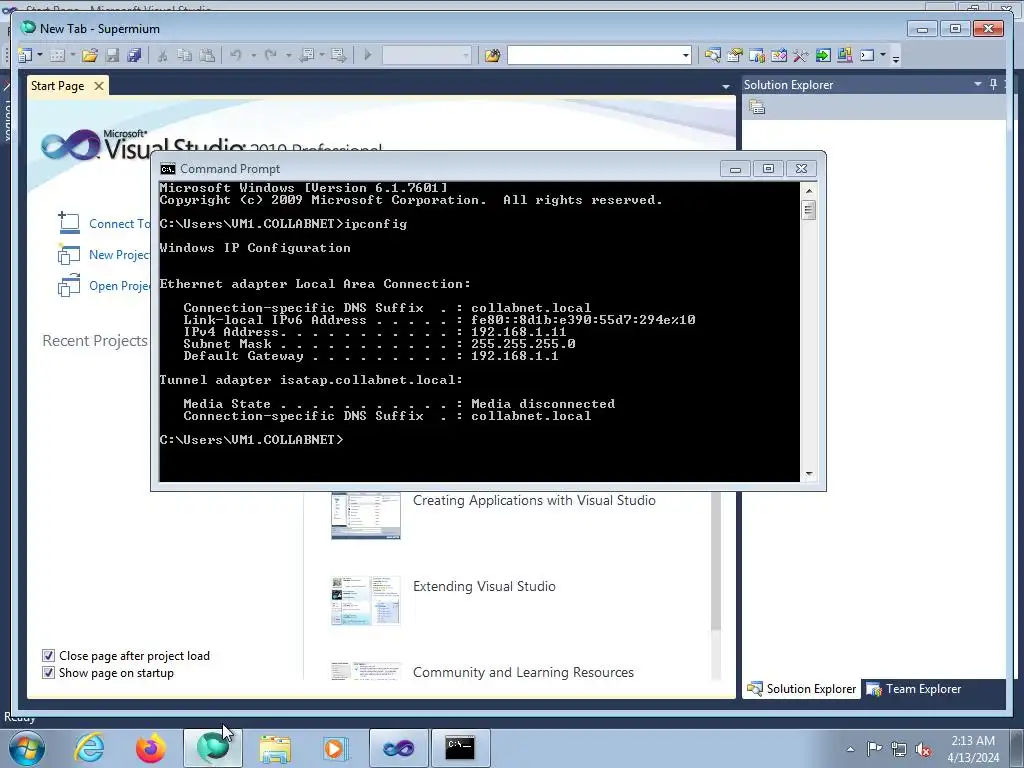Click the Start Debugging play icon
Viewport: 1024px width, 768px height.
pyautogui.click(x=368, y=56)
